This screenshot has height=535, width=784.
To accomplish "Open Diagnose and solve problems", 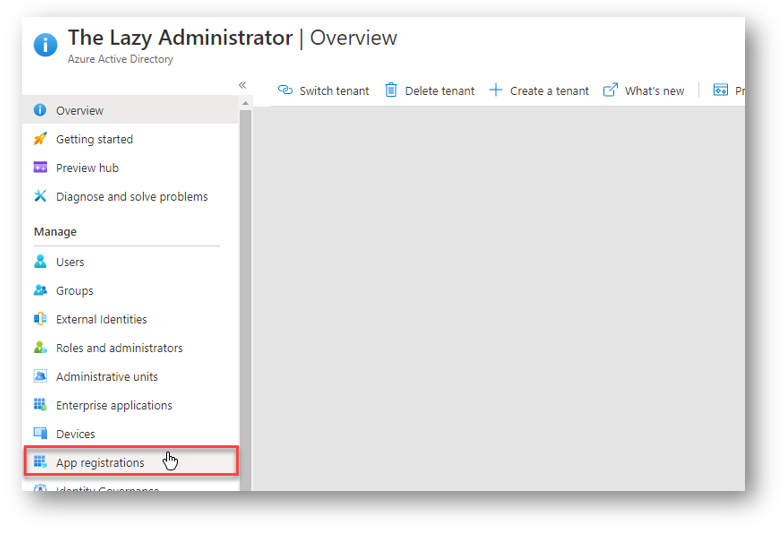I will (130, 196).
